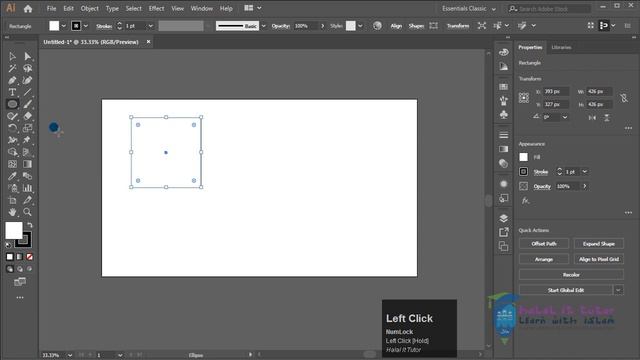This screenshot has width=640, height=360.
Task: Open the Asset Export panel icon
Action: click(504, 232)
